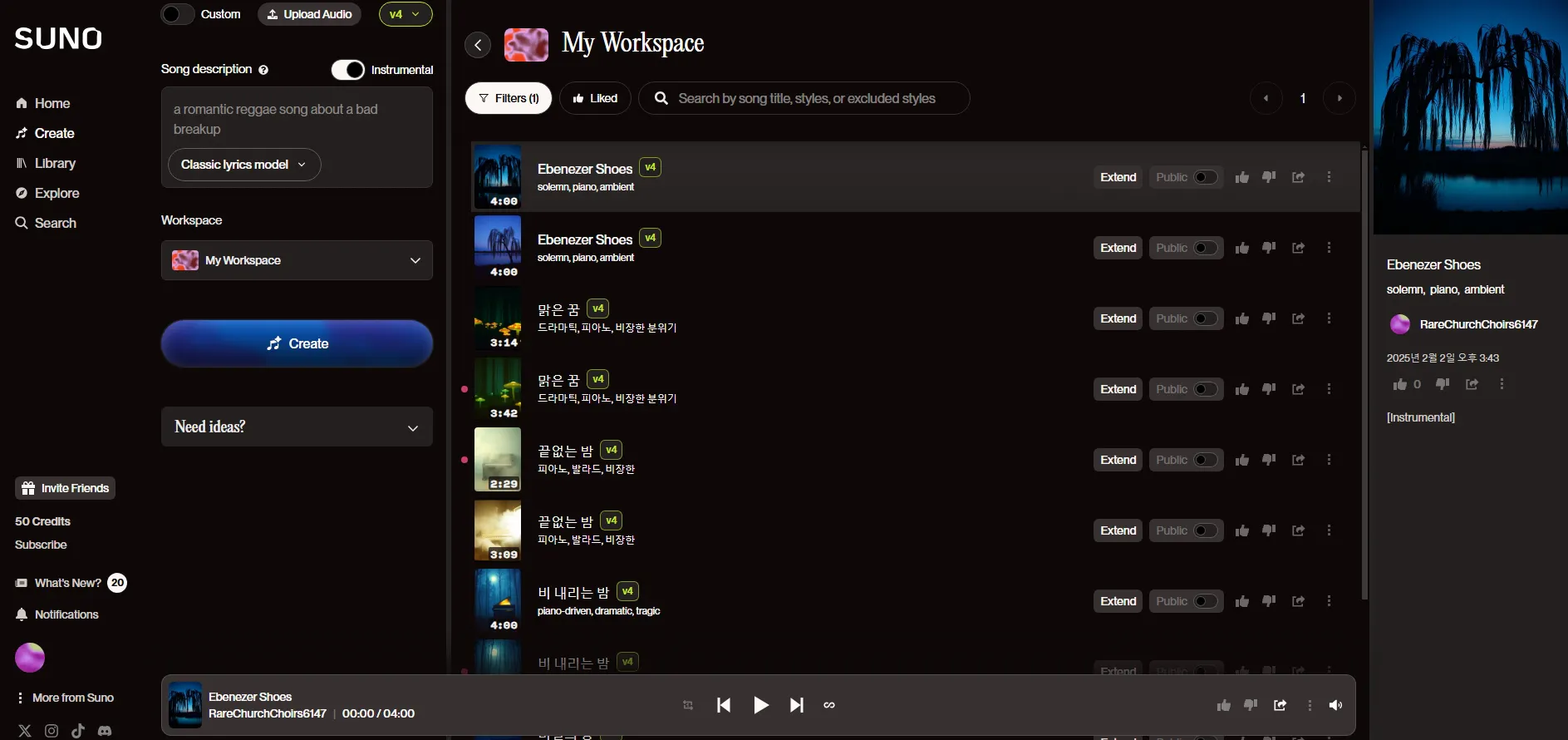Like the 끝없는 밤 song lasting 3:09

pyautogui.click(x=1242, y=530)
